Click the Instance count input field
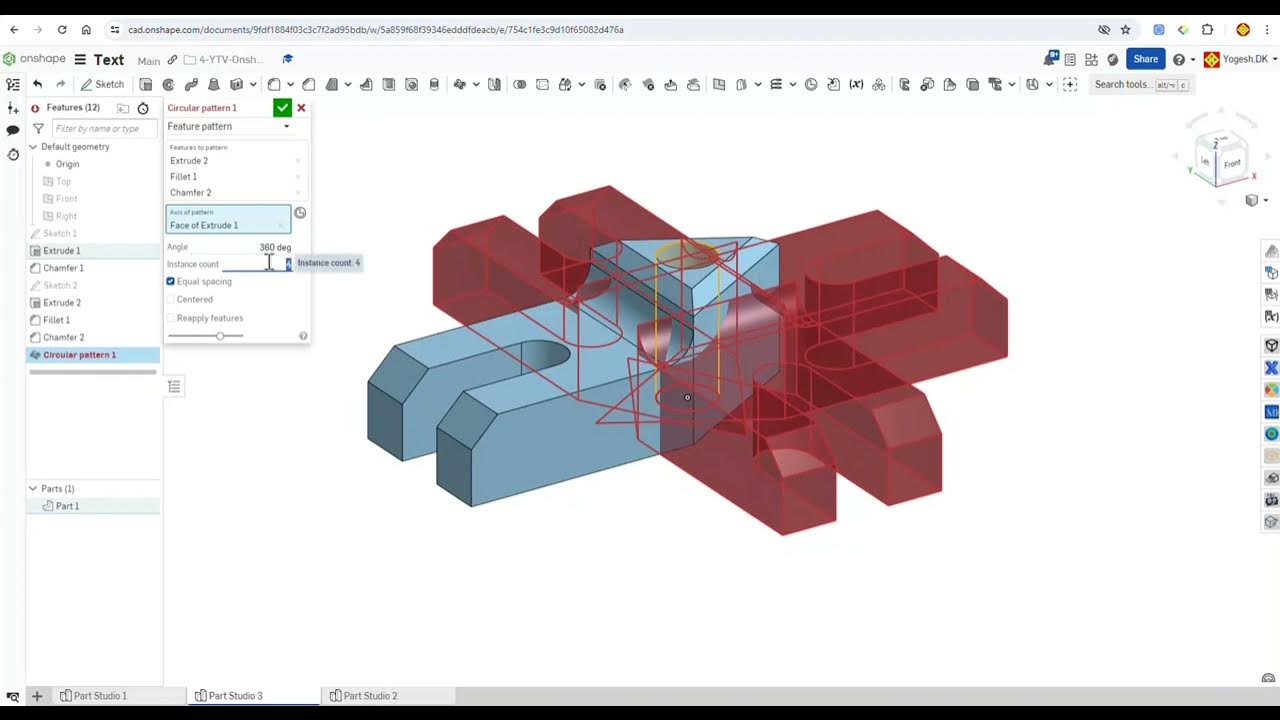This screenshot has width=1280, height=720. point(256,264)
